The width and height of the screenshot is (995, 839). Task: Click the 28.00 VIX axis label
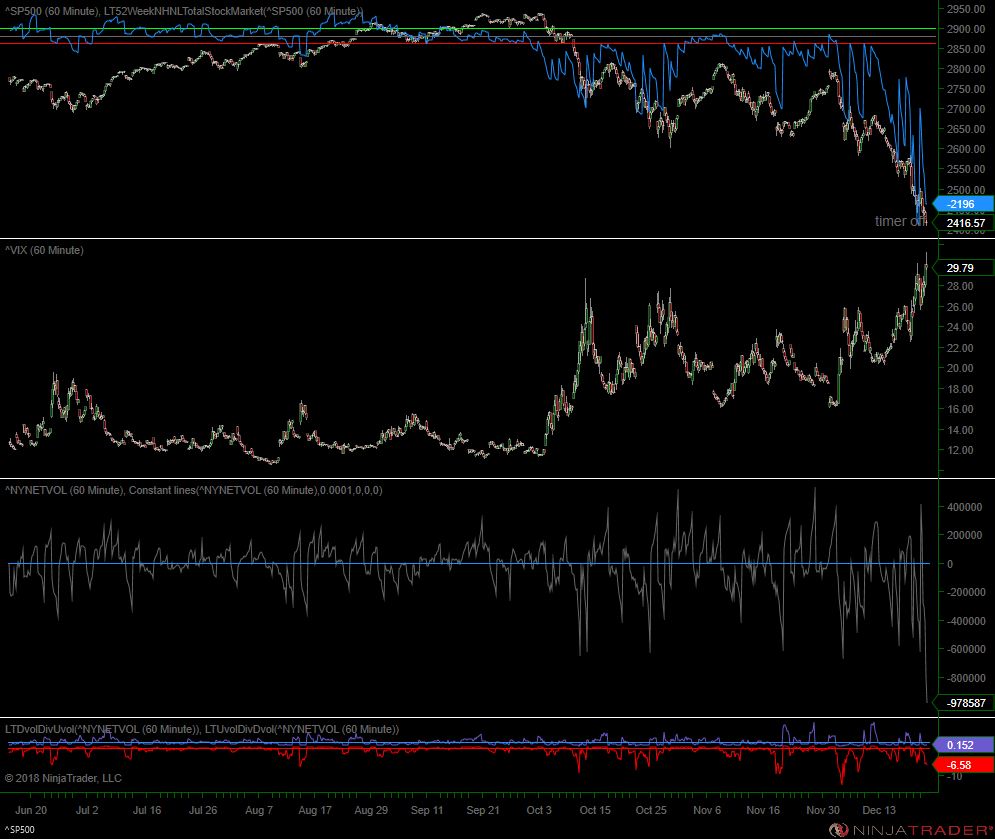click(960, 286)
